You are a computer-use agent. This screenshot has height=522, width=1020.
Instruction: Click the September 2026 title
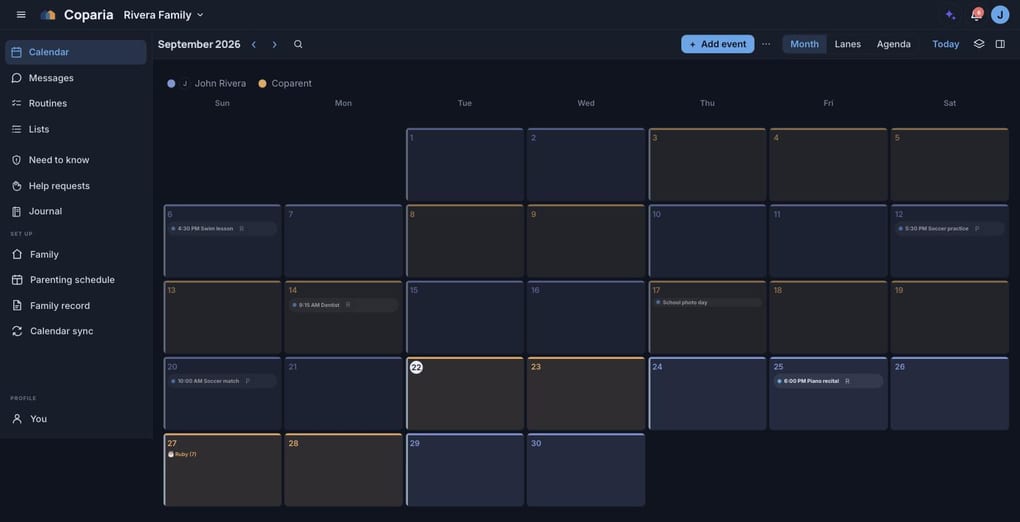tap(199, 44)
